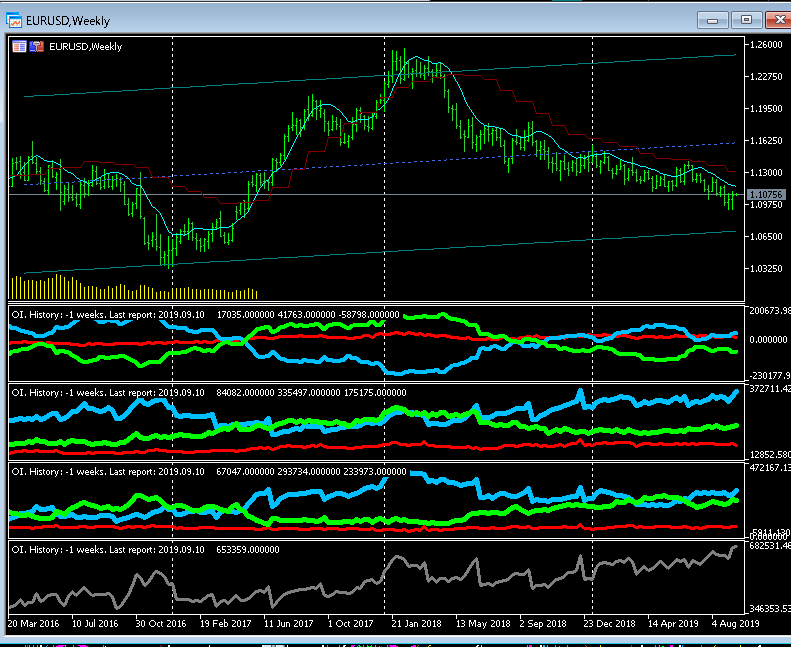
Task: Click the 14 Apr 2019 date label
Action: coord(673,623)
